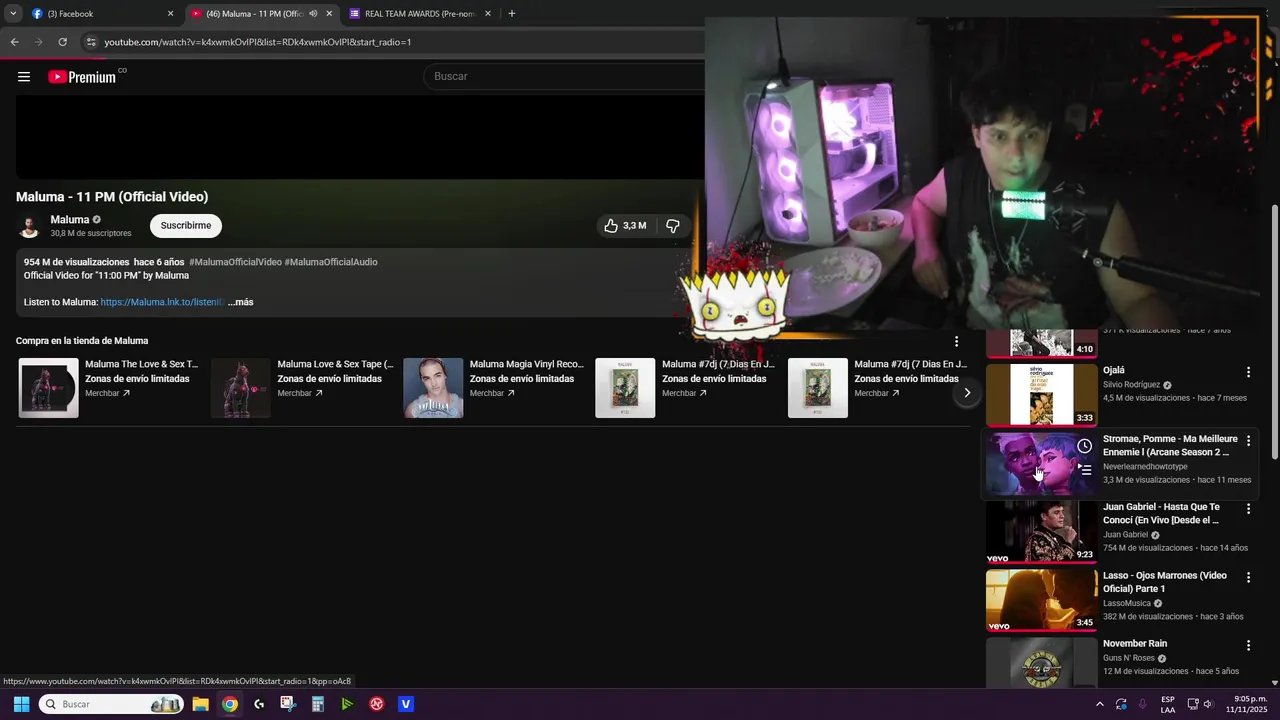Open more options in Maluma store shelf
Viewport: 1280px width, 720px height.
956,341
